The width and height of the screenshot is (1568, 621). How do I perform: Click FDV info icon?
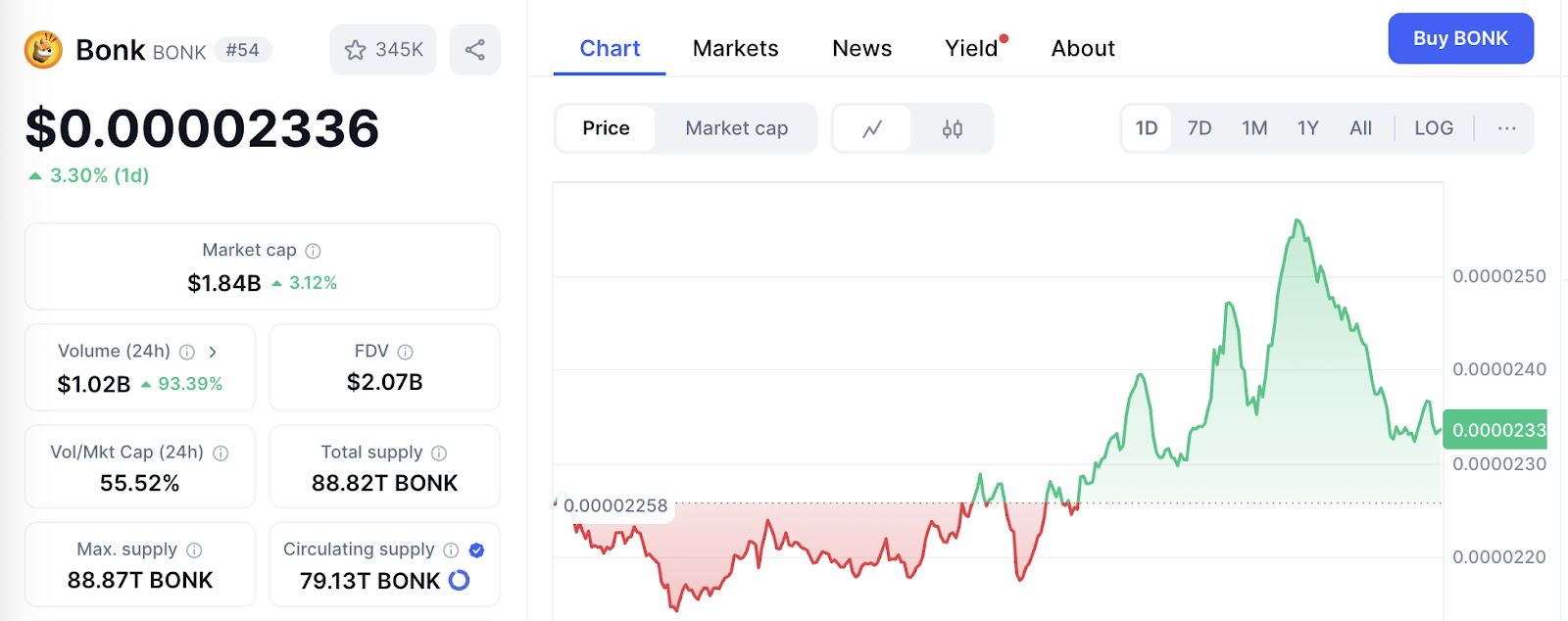tap(405, 352)
